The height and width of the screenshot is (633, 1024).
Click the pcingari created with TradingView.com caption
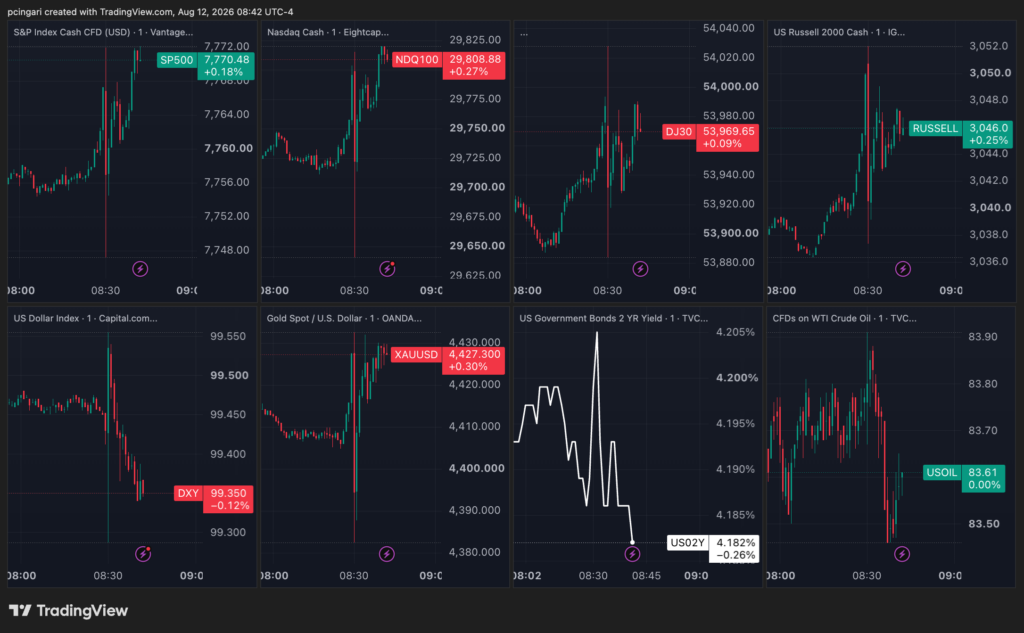(x=150, y=12)
